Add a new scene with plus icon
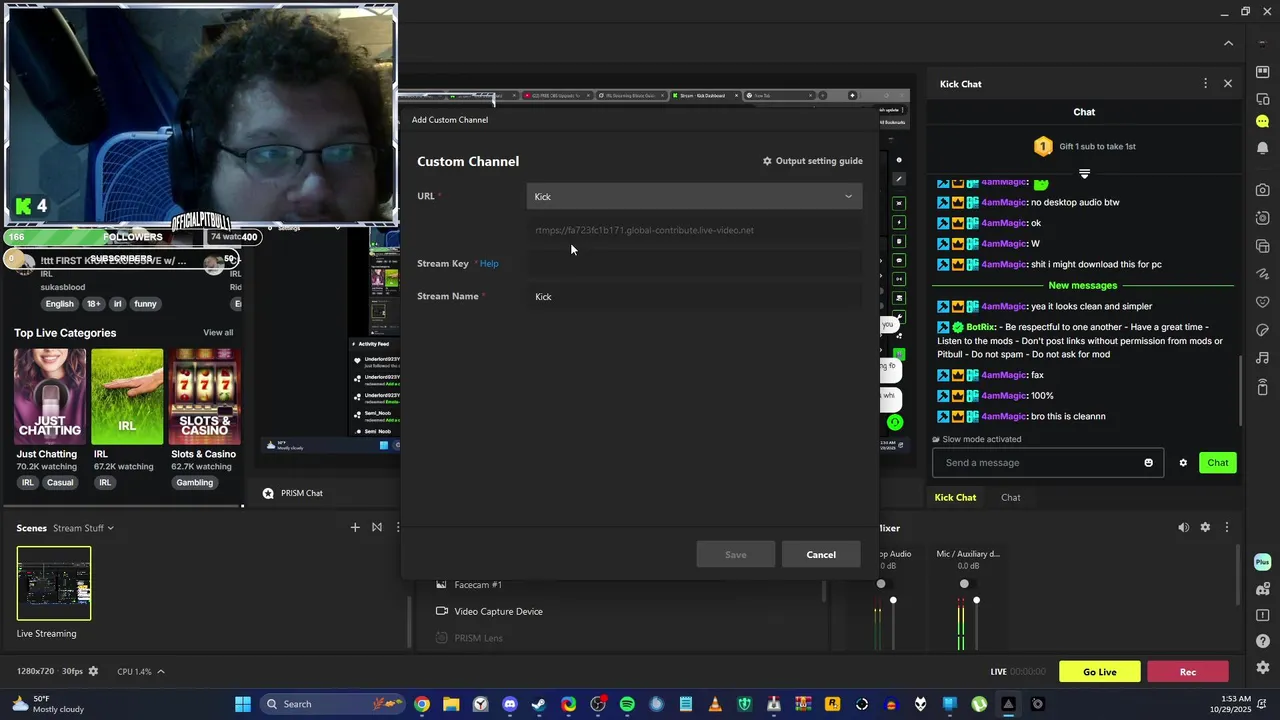Screen dimensions: 1280x720 354,527
